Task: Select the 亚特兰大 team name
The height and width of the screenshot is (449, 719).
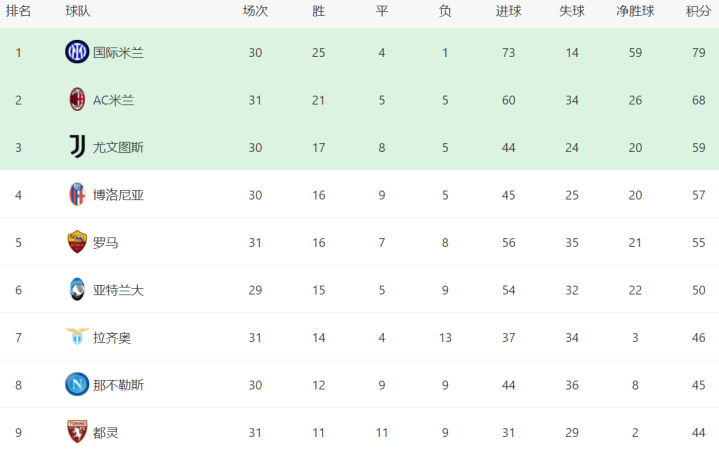Action: click(x=118, y=290)
